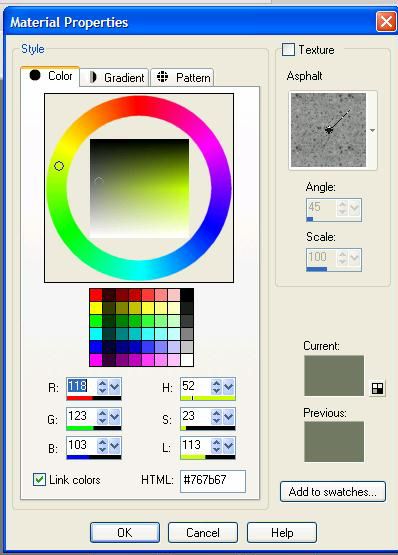This screenshot has width=398, height=555.
Task: Click the swatches icon beside Current color
Action: 377,389
